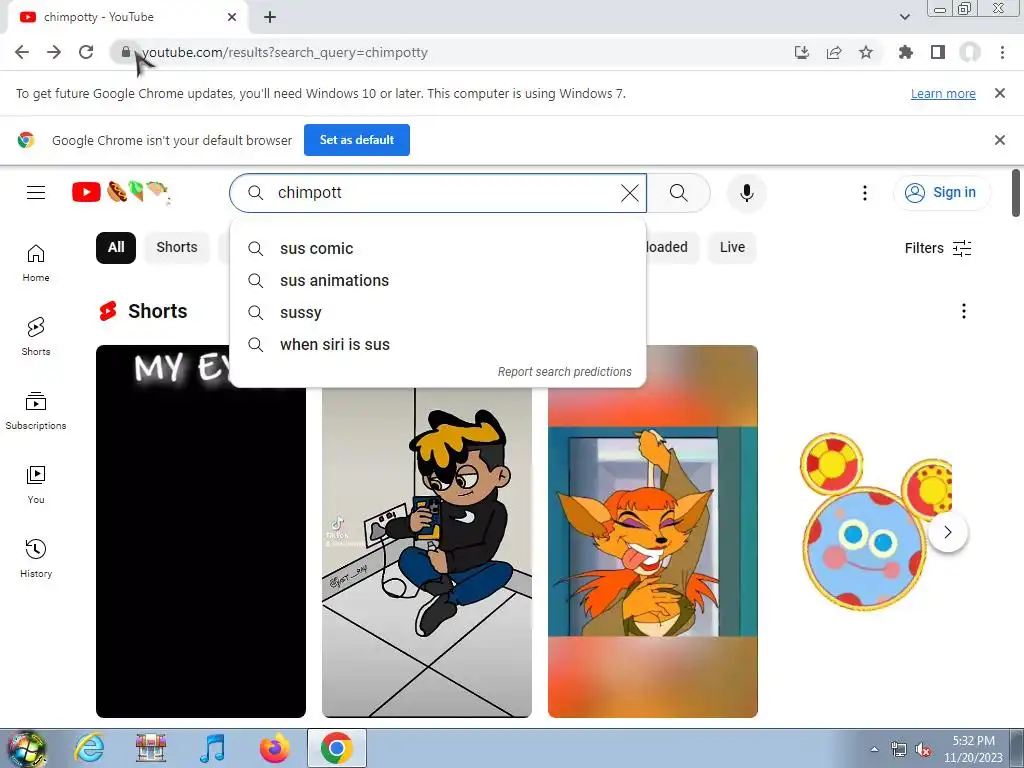
Task: Open the Windows Start menu
Action: (x=26, y=749)
